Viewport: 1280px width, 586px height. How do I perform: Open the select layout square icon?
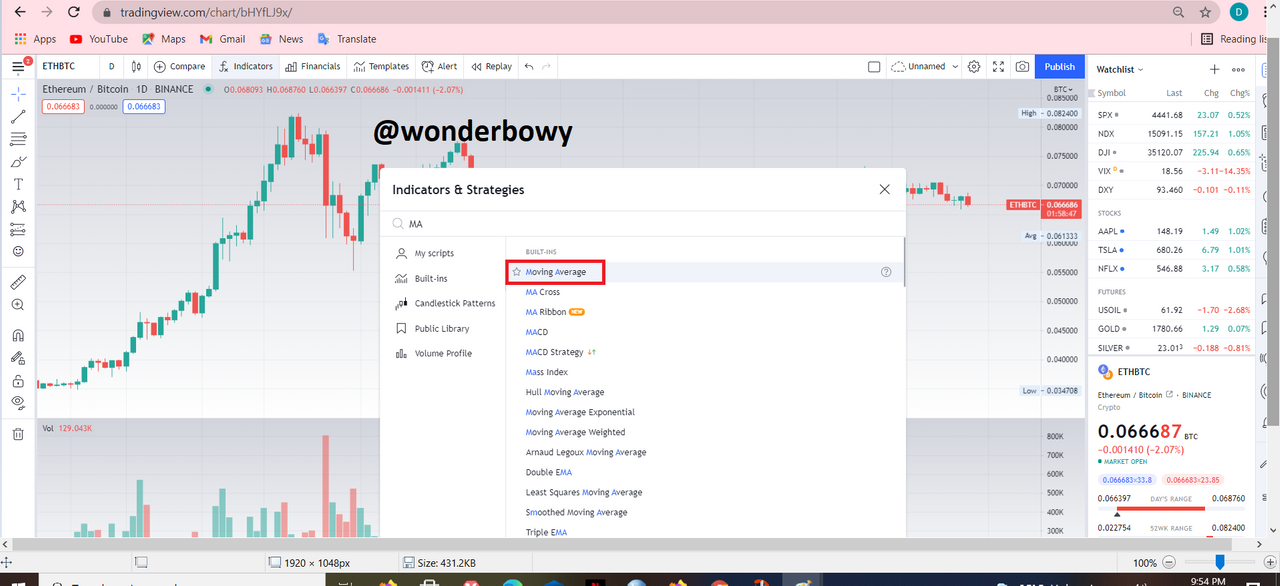874,67
